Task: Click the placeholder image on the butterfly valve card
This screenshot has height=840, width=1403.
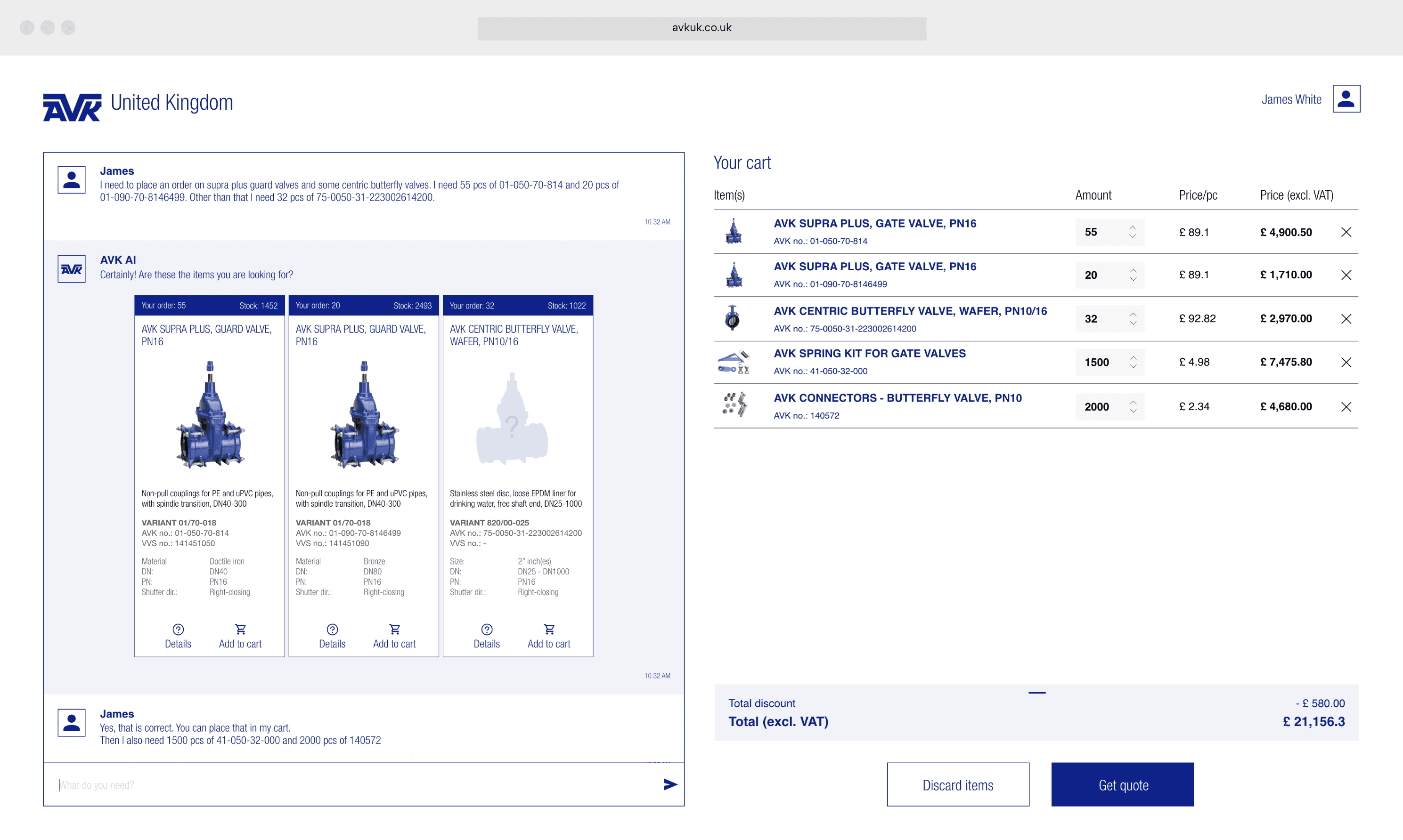Action: click(513, 418)
